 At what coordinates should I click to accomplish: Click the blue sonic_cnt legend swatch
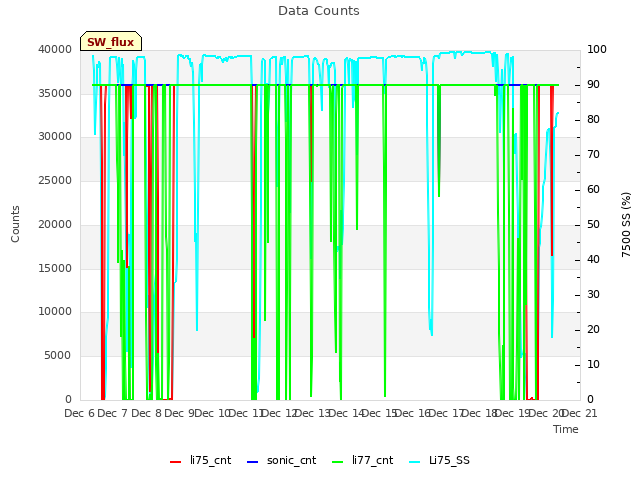(x=253, y=462)
